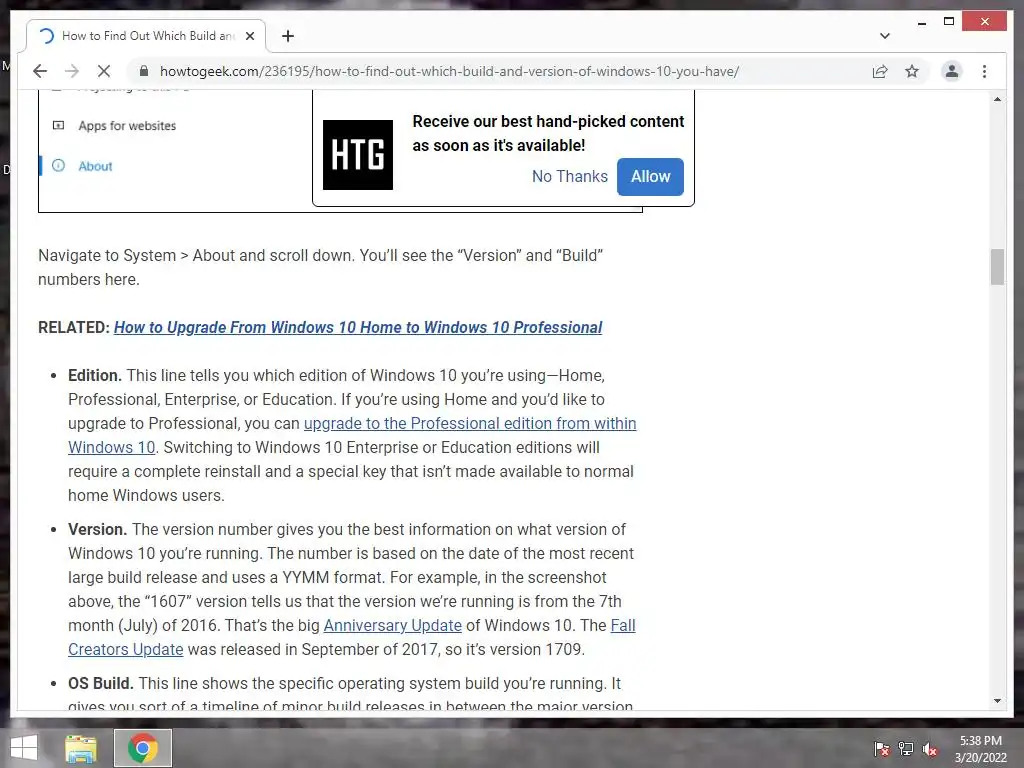
Task: Open Chrome's three-dot menu
Action: 984,71
